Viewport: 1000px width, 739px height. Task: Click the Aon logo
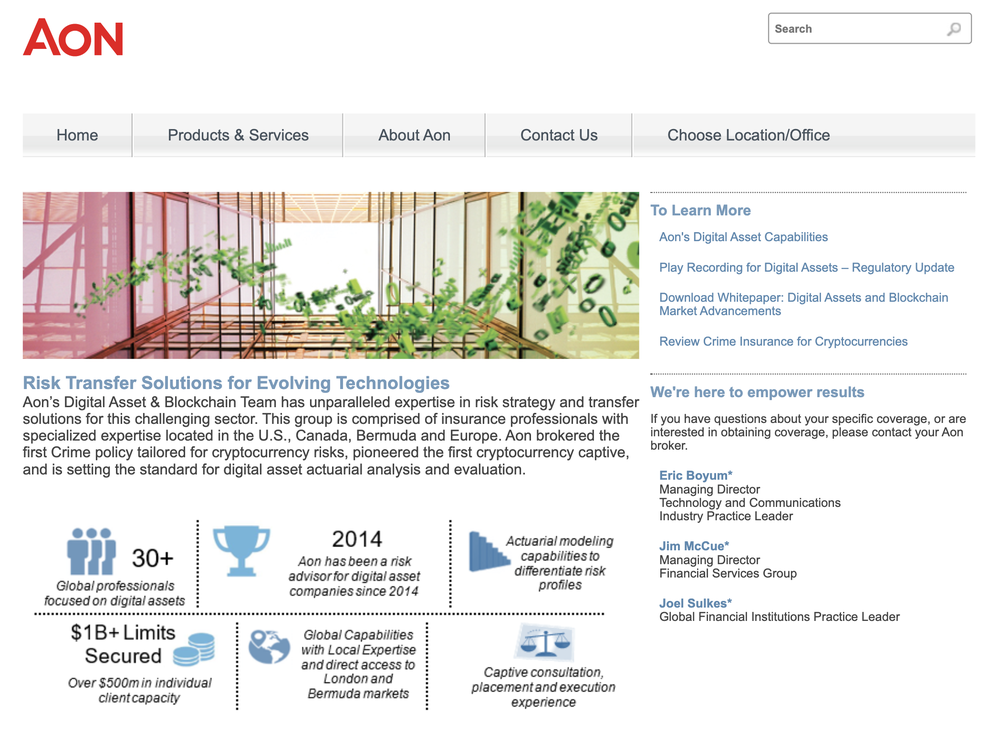coord(73,37)
